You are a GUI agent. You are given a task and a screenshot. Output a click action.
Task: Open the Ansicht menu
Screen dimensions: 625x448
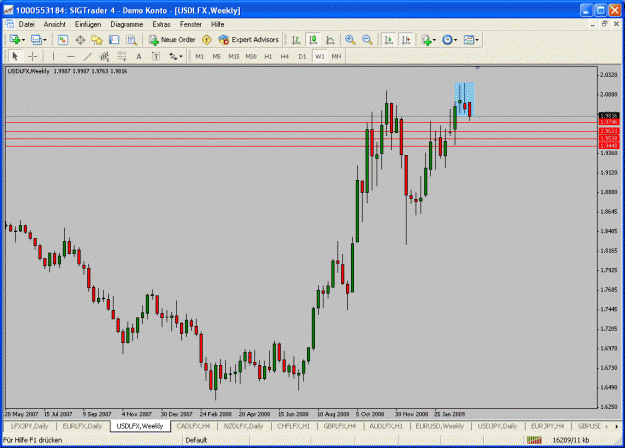(x=55, y=24)
